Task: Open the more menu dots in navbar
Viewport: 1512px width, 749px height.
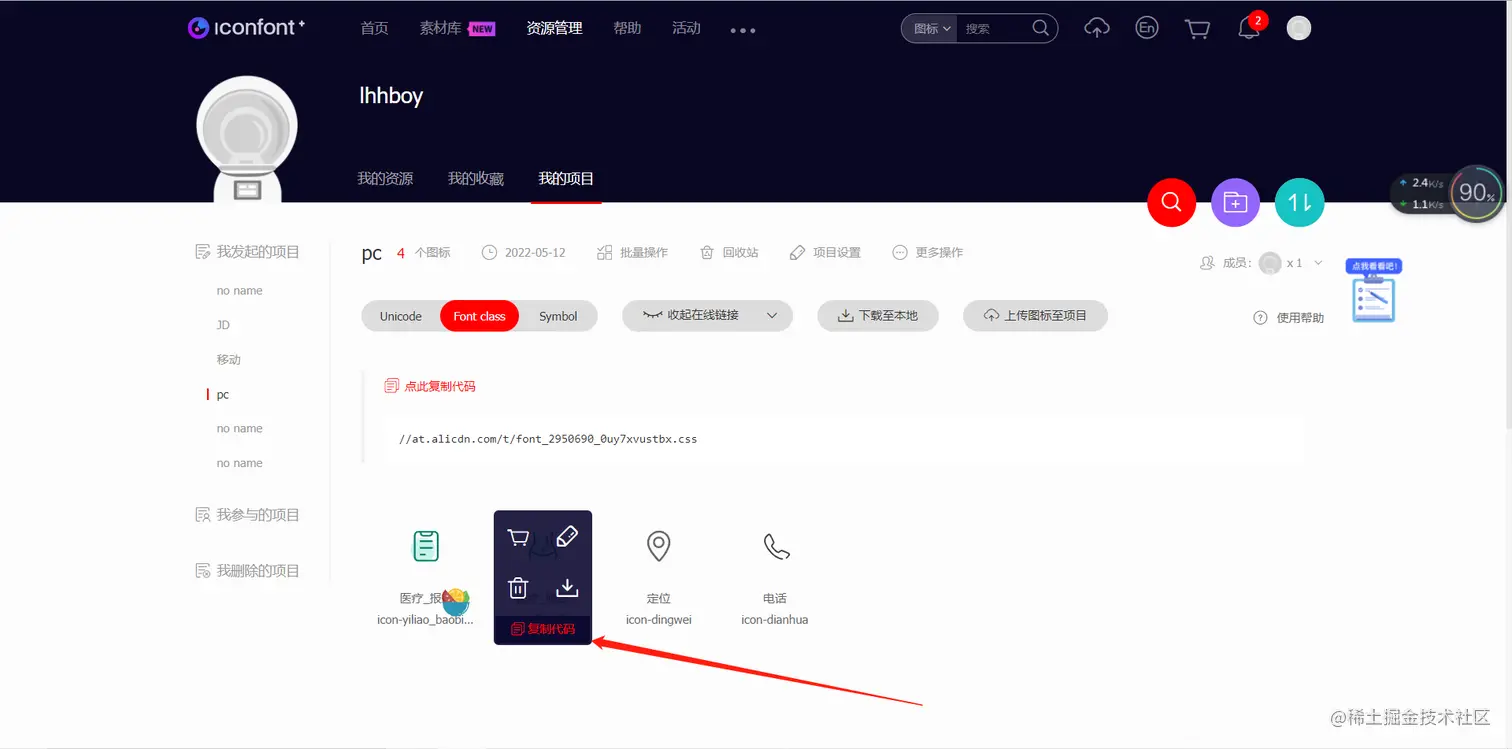Action: pyautogui.click(x=743, y=30)
